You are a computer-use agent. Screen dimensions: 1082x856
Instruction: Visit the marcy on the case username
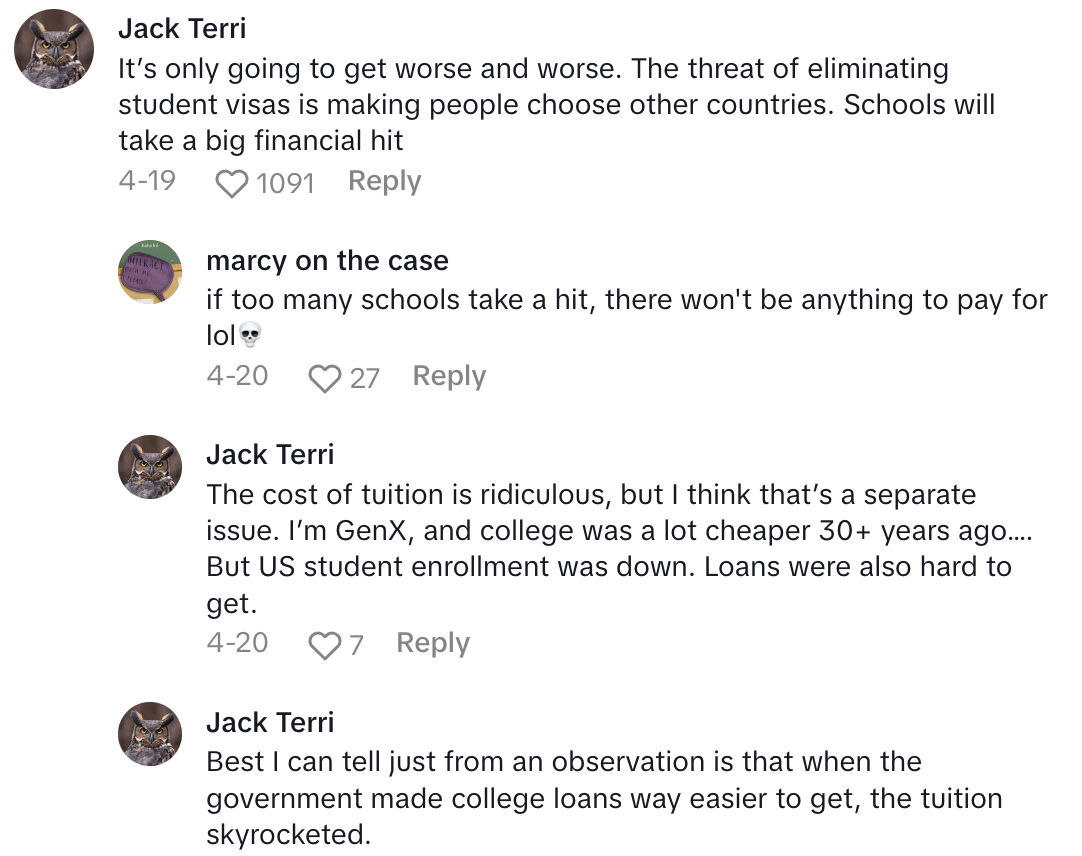click(327, 261)
